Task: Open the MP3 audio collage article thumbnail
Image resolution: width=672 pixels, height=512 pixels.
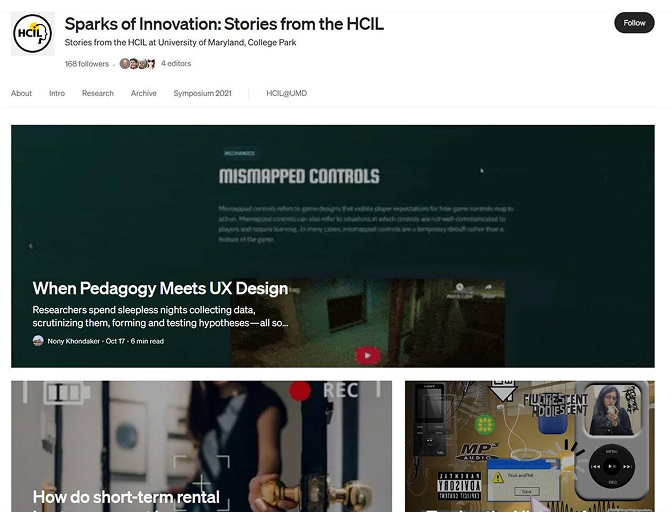Action: click(530, 446)
